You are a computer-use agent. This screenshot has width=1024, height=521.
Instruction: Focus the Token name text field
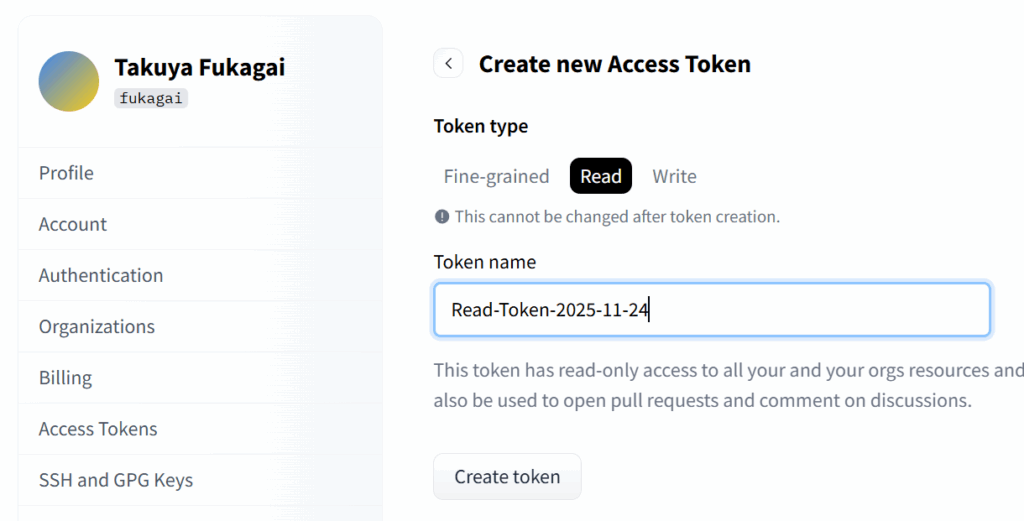[711, 310]
